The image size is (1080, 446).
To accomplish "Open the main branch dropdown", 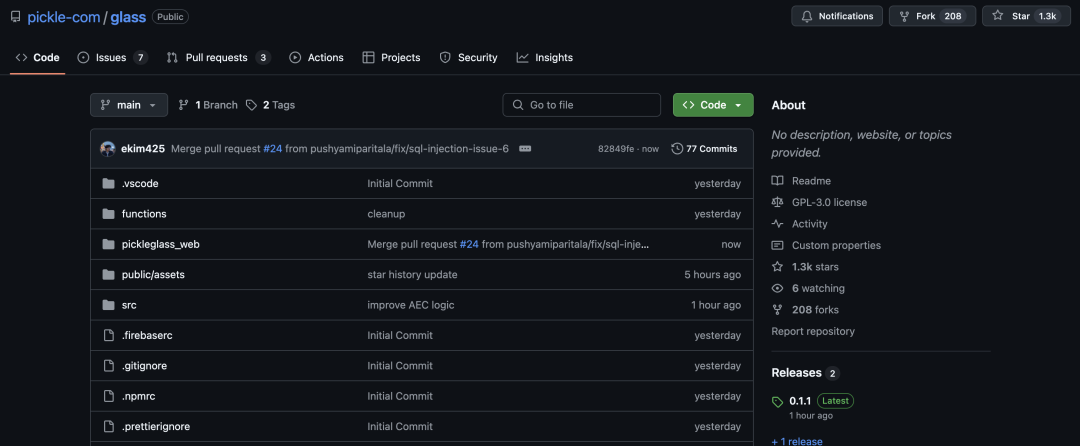I will pos(129,105).
